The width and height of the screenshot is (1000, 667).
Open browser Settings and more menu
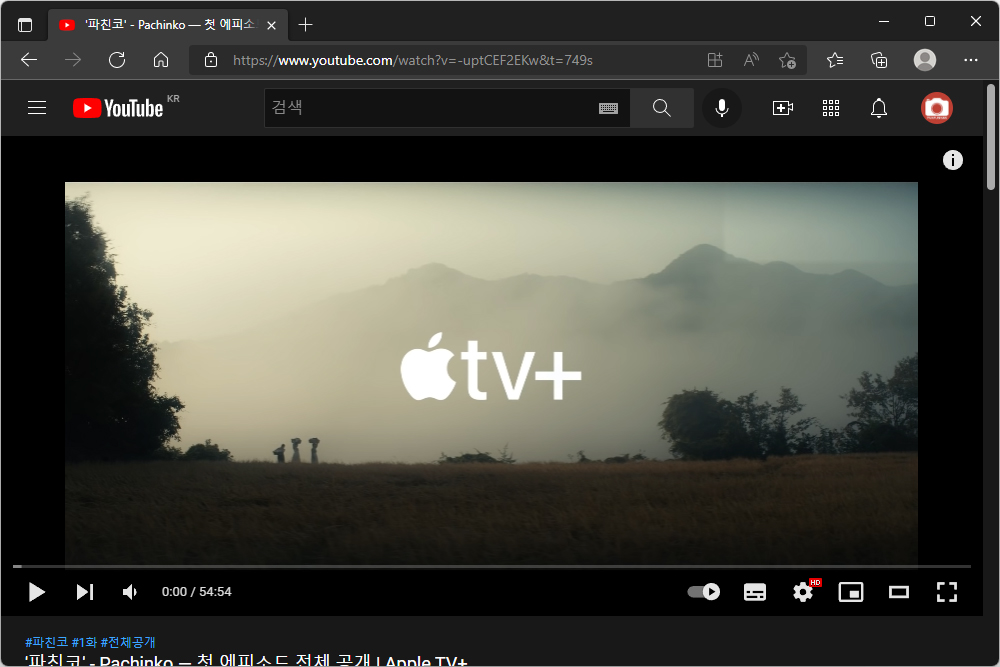pos(971,60)
